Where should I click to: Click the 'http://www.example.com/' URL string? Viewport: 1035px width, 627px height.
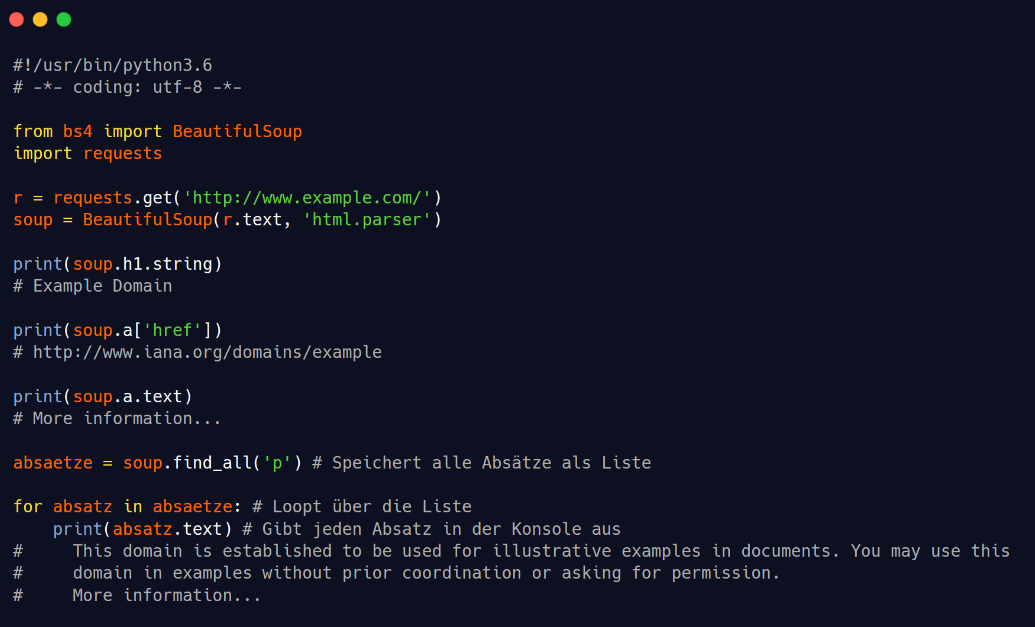[307, 197]
